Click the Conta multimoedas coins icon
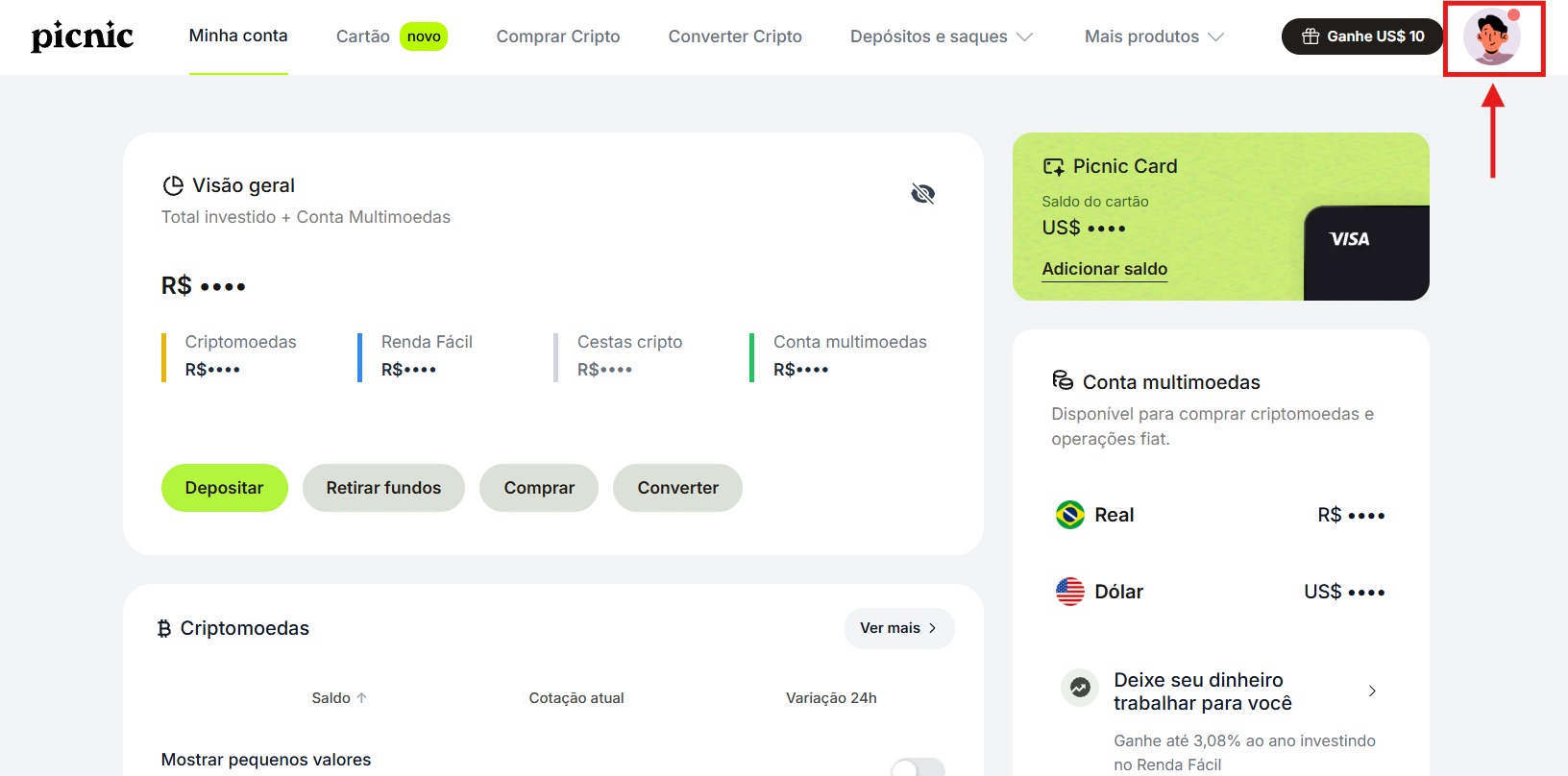This screenshot has height=776, width=1568. [1063, 381]
